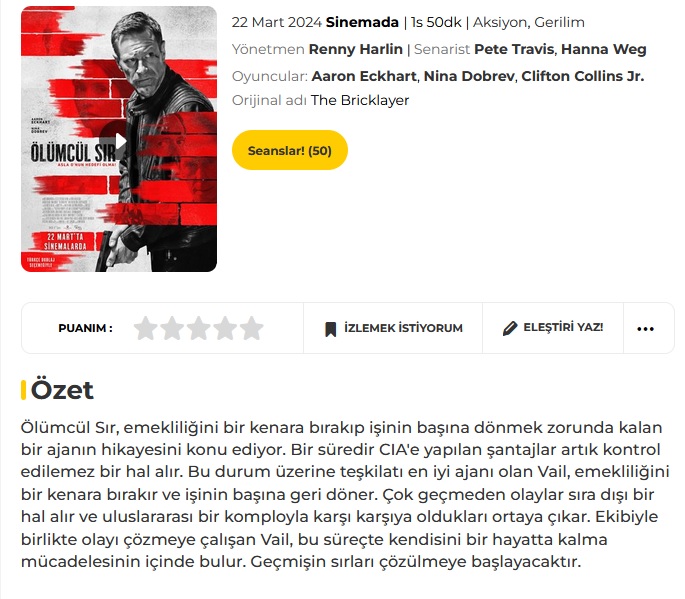
Task: Click the İzlemek İstiyorum watchlist label
Action: 403,328
